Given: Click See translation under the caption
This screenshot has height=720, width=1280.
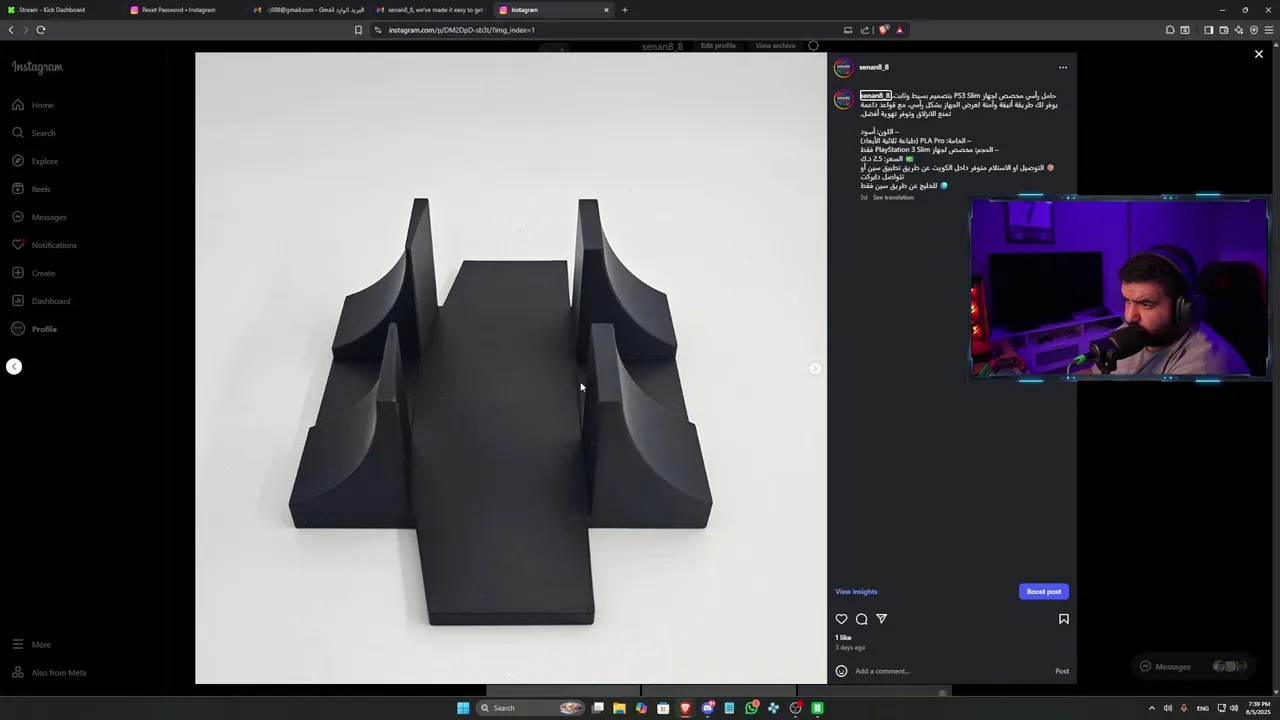Looking at the screenshot, I should [x=893, y=198].
